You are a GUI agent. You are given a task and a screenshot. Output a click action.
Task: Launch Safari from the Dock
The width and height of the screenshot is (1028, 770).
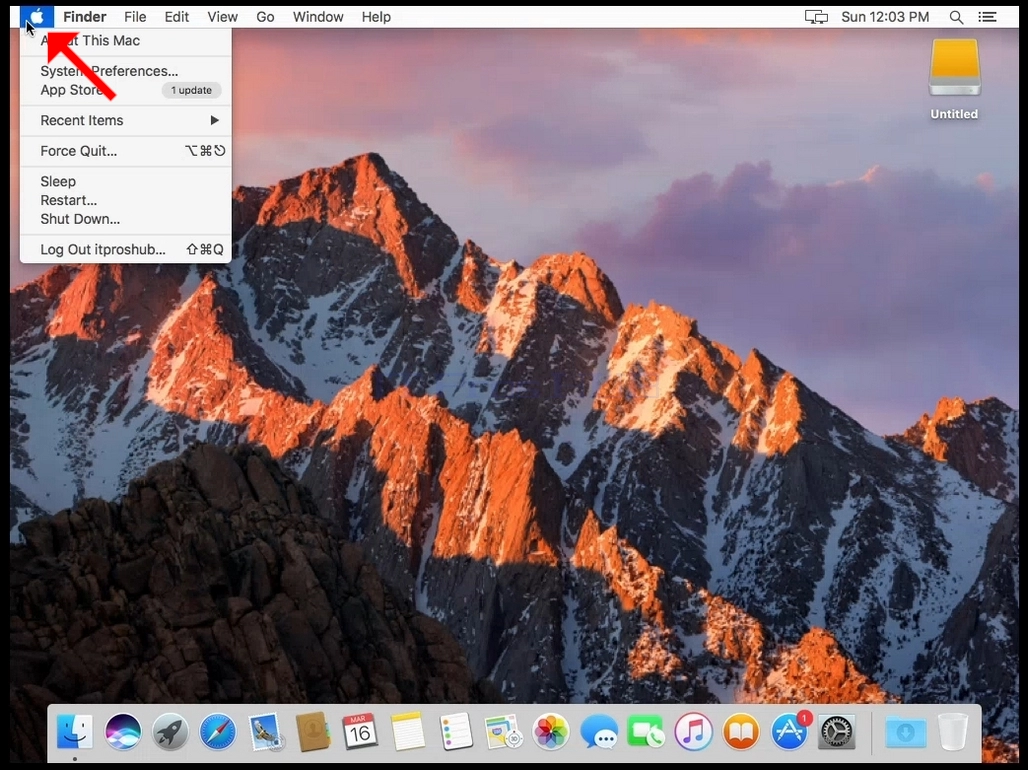point(218,731)
